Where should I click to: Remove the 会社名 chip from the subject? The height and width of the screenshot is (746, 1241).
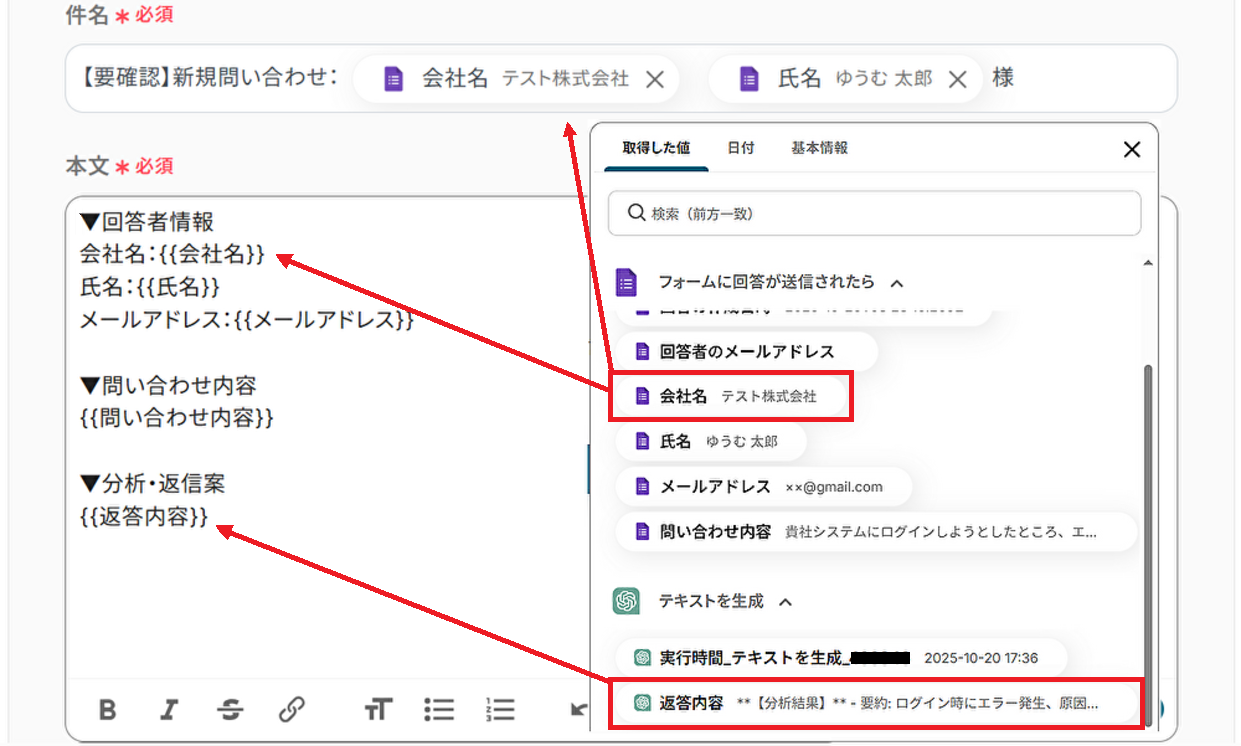655,80
